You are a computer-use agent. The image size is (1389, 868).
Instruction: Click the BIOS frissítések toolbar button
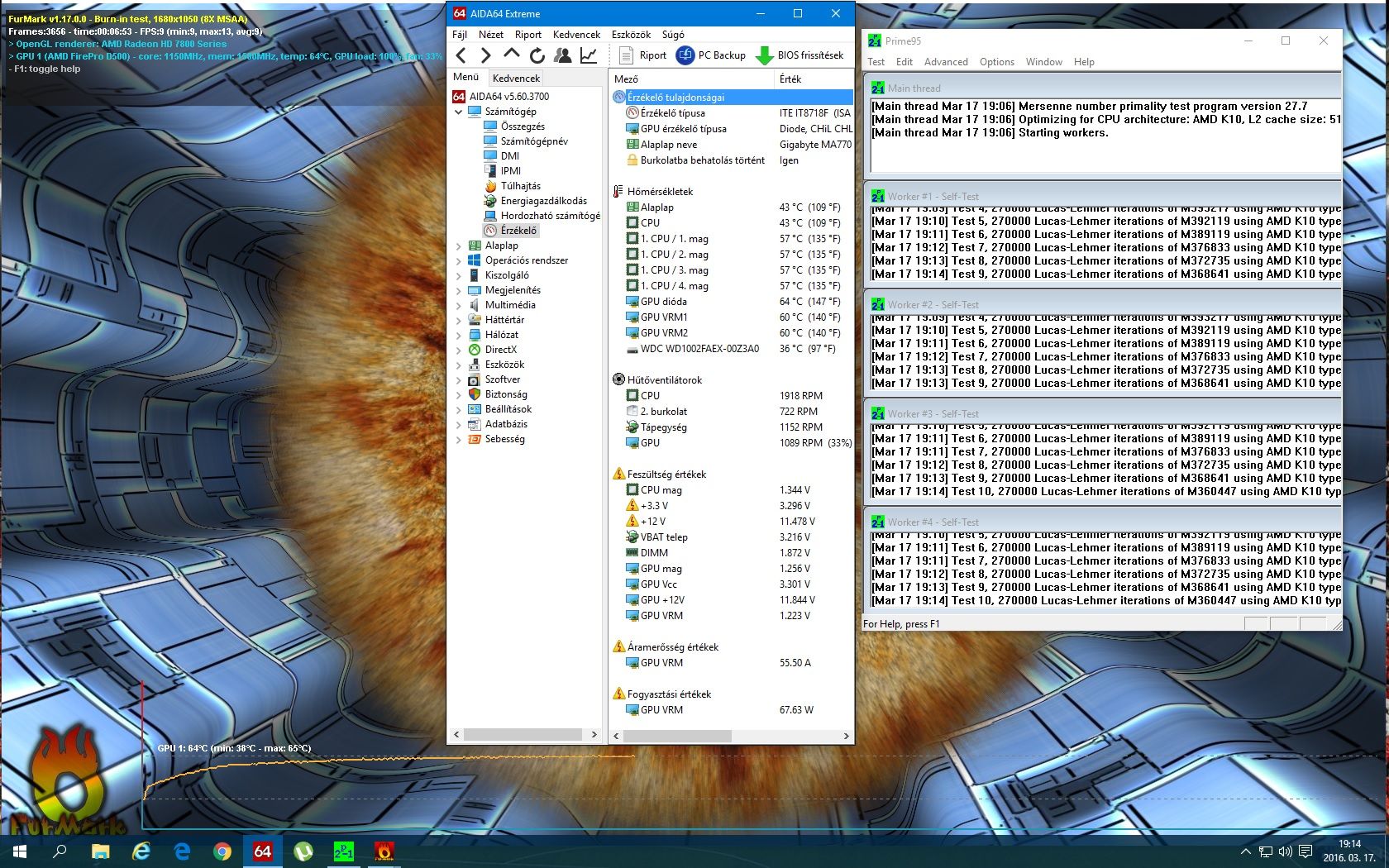point(800,55)
